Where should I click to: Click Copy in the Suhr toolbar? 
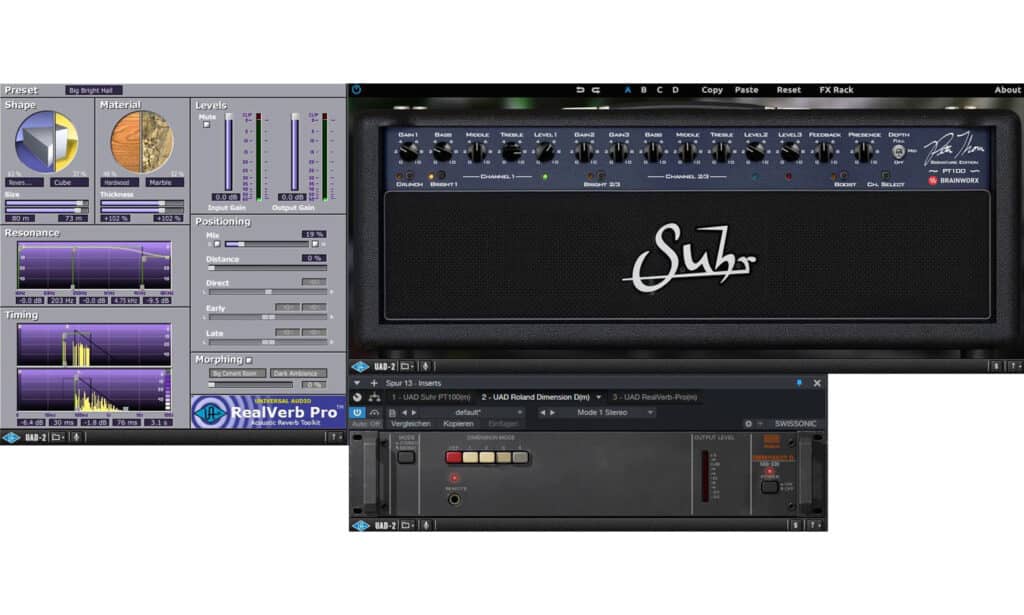[712, 90]
